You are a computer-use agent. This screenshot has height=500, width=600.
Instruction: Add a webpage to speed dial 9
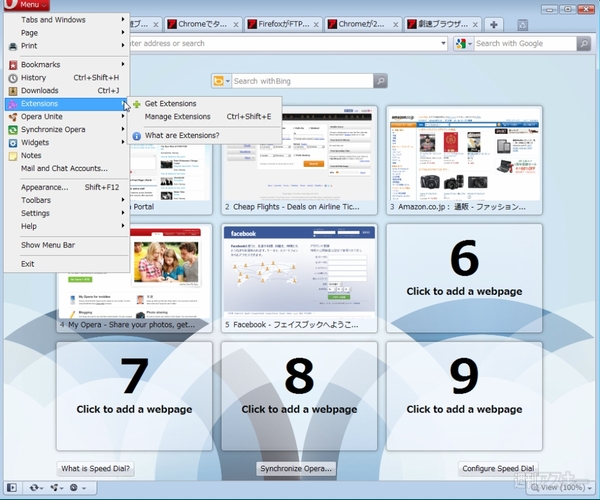464,396
